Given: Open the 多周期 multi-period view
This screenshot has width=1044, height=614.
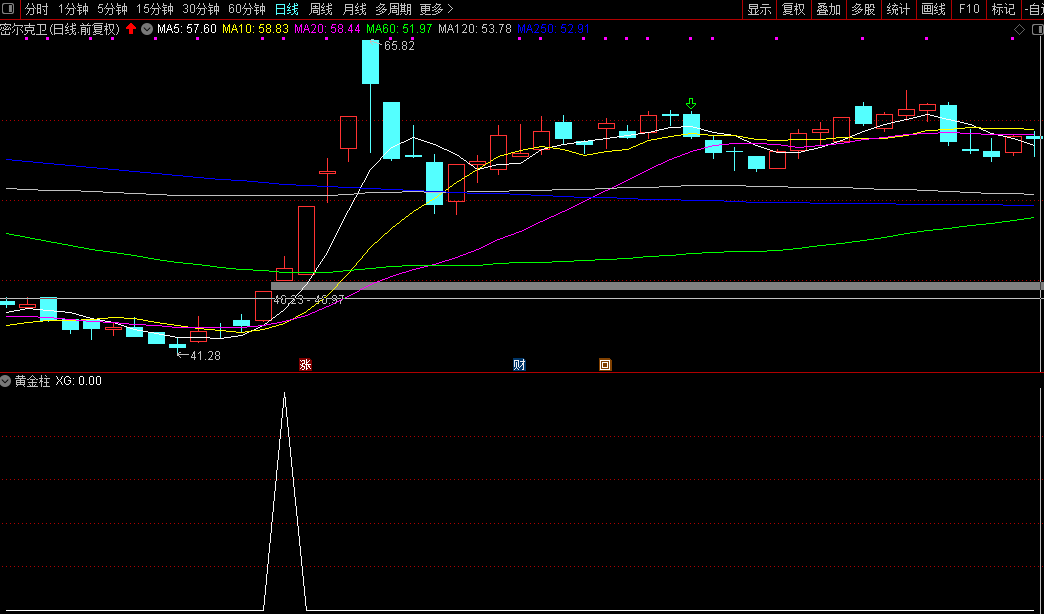Looking at the screenshot, I should (x=393, y=9).
